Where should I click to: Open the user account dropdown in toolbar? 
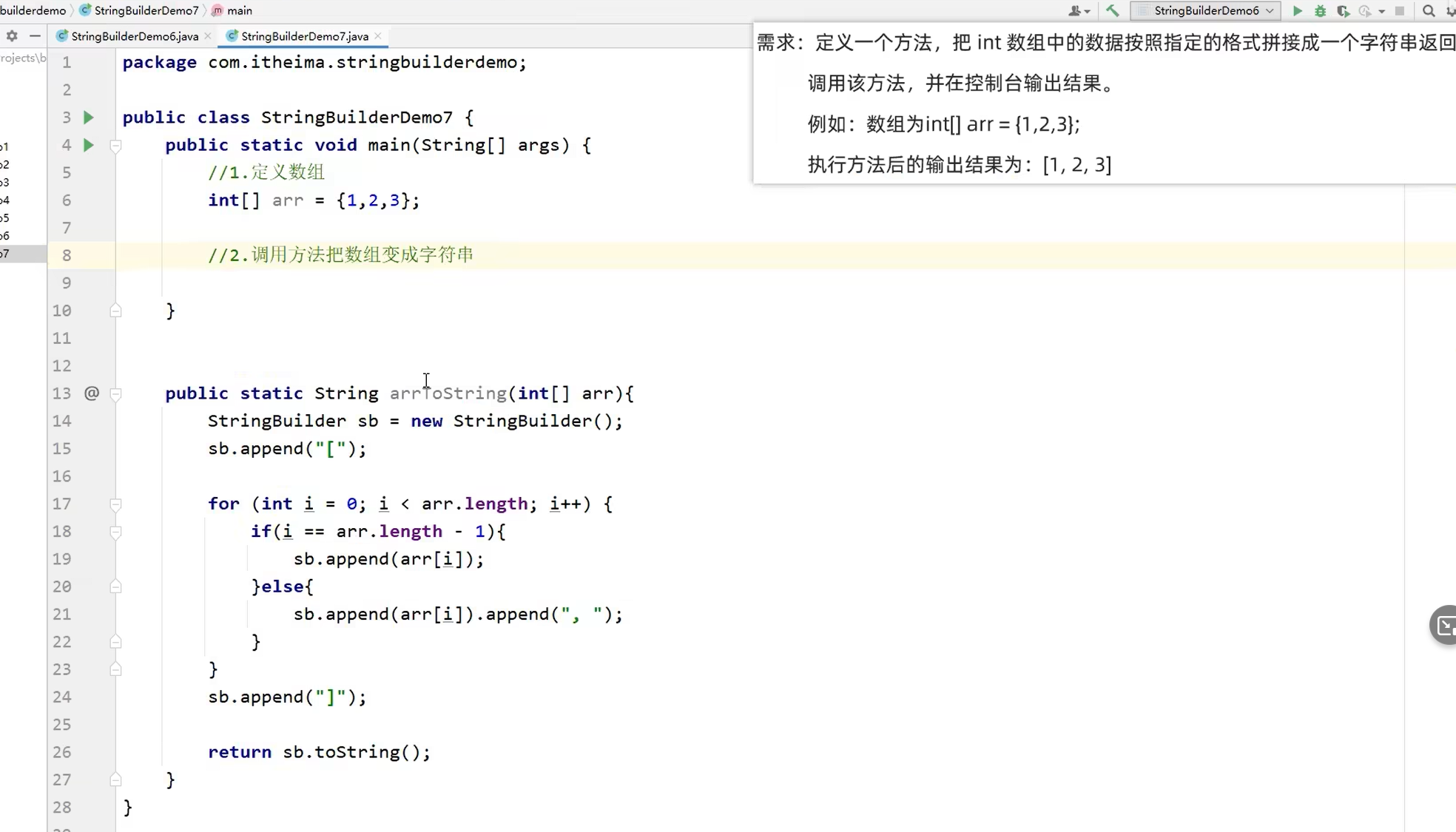(1079, 10)
